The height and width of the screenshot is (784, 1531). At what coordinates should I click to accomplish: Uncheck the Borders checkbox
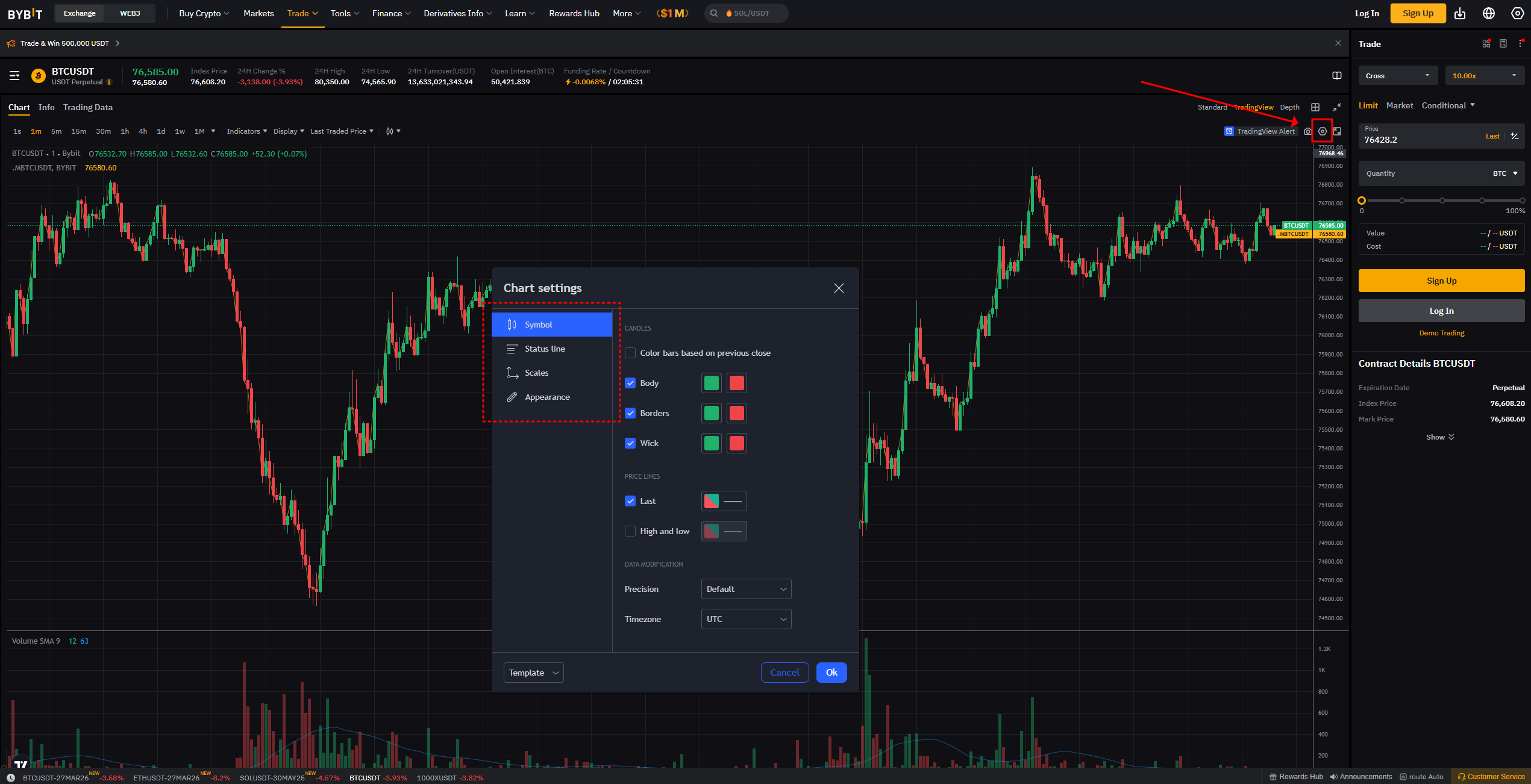[x=630, y=413]
